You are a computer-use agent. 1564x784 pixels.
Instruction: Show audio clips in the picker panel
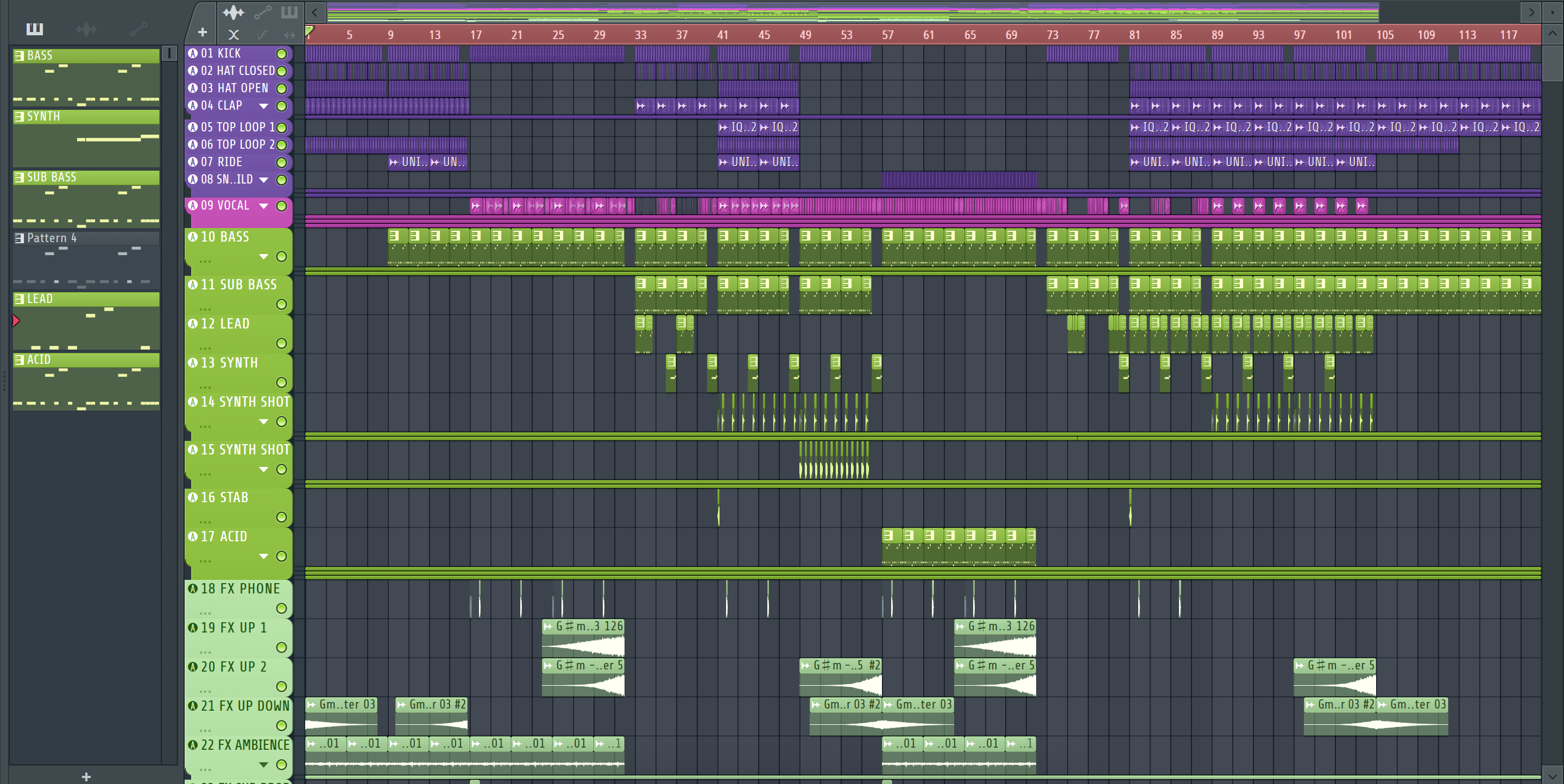coord(86,29)
